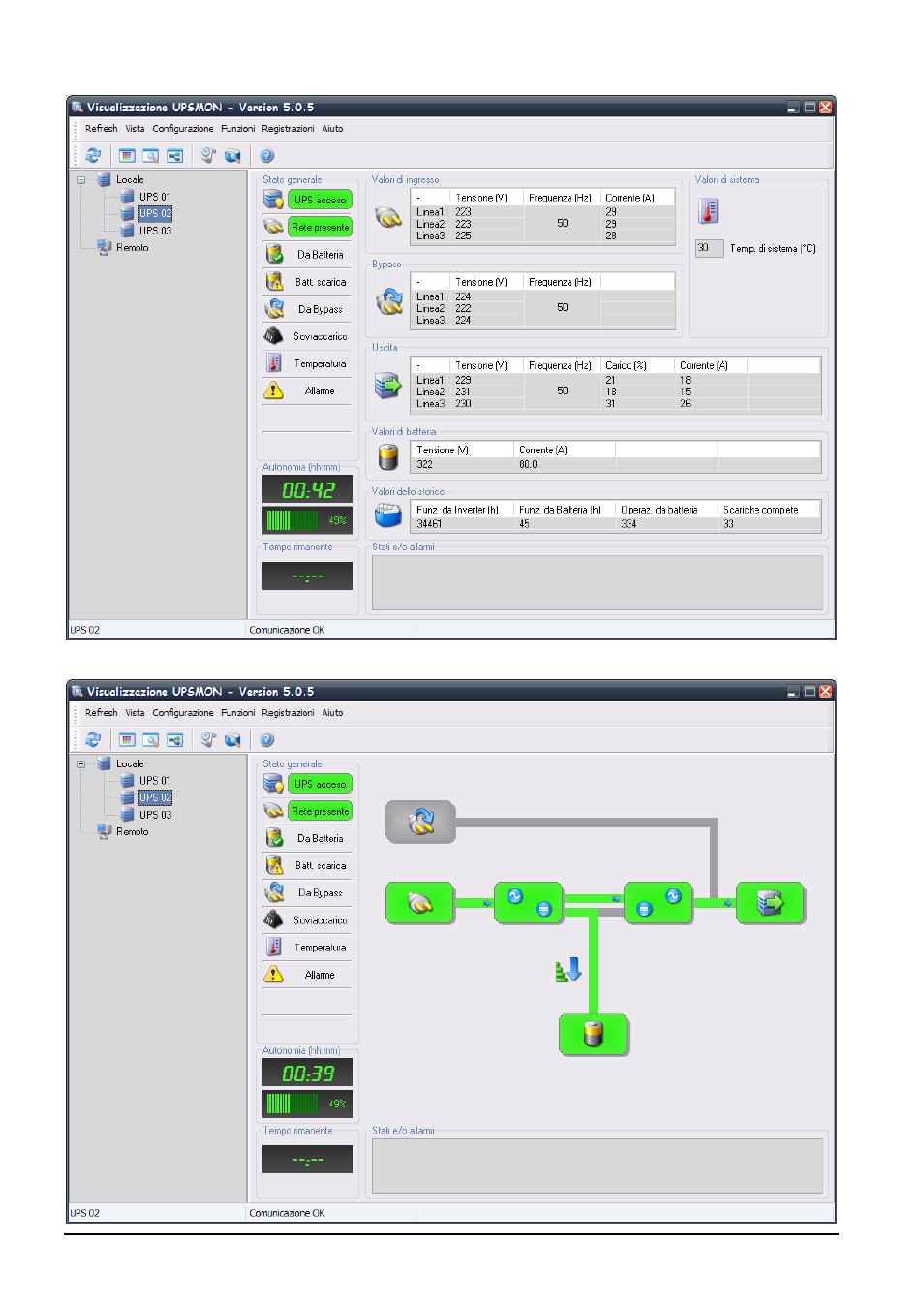
Task: Click the Sovraccarico status in bottom window
Action: click(320, 920)
